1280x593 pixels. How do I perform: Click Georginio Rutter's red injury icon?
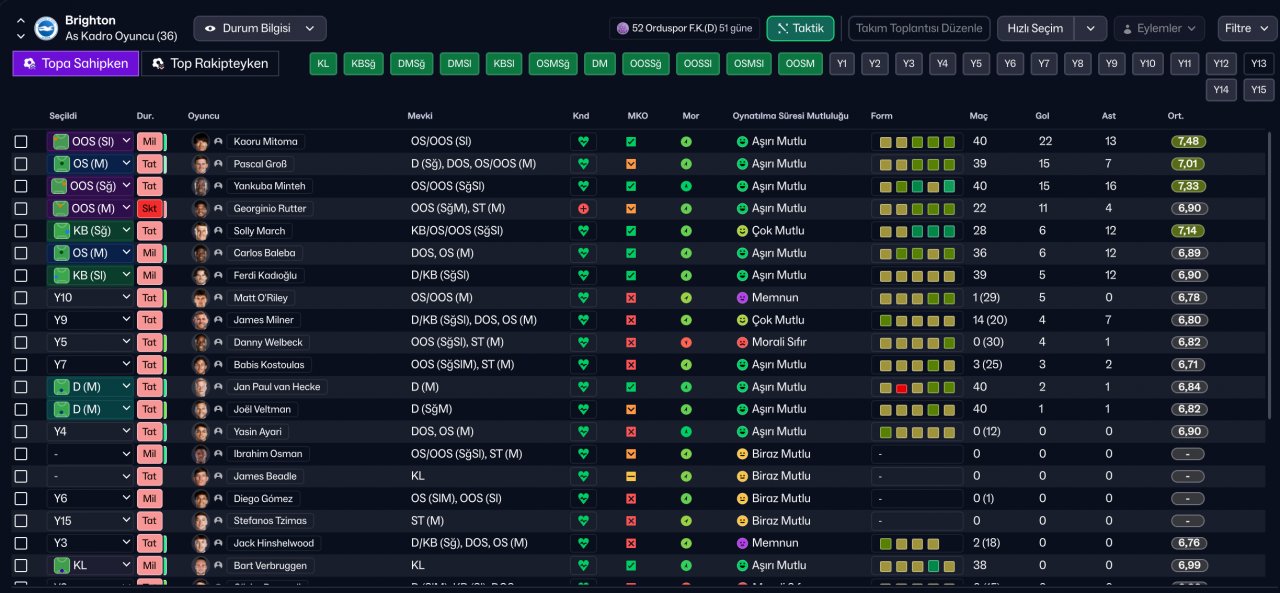tap(583, 209)
